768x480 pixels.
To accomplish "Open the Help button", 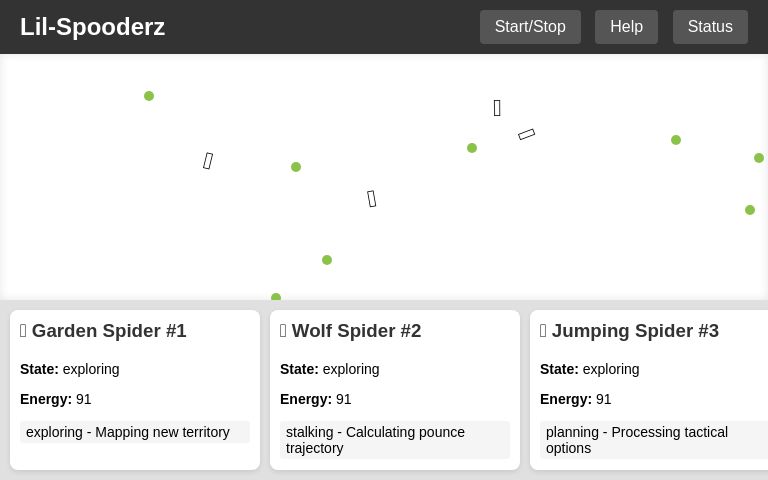I will point(626,27).
